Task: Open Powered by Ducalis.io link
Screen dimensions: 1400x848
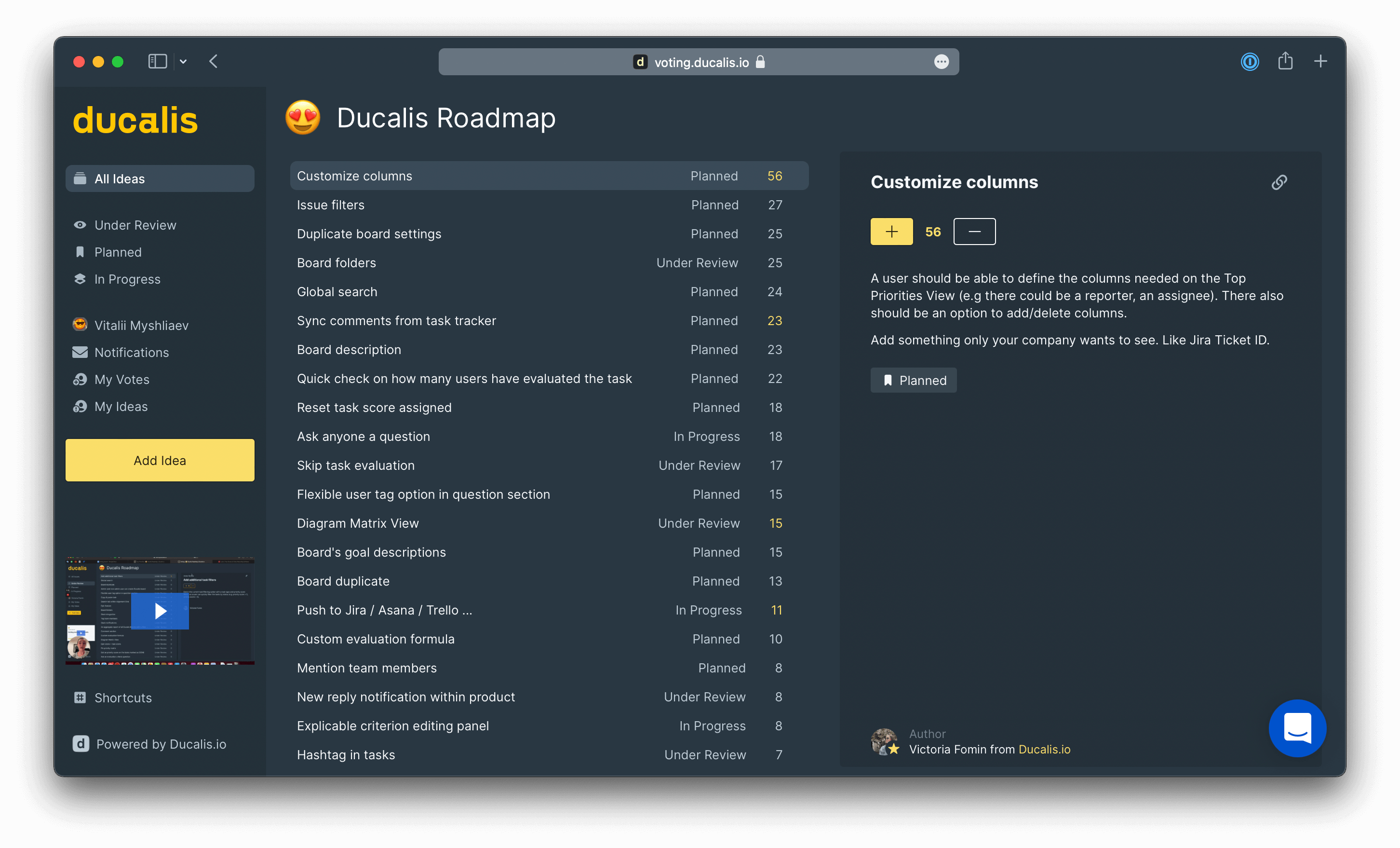Action: click(162, 744)
